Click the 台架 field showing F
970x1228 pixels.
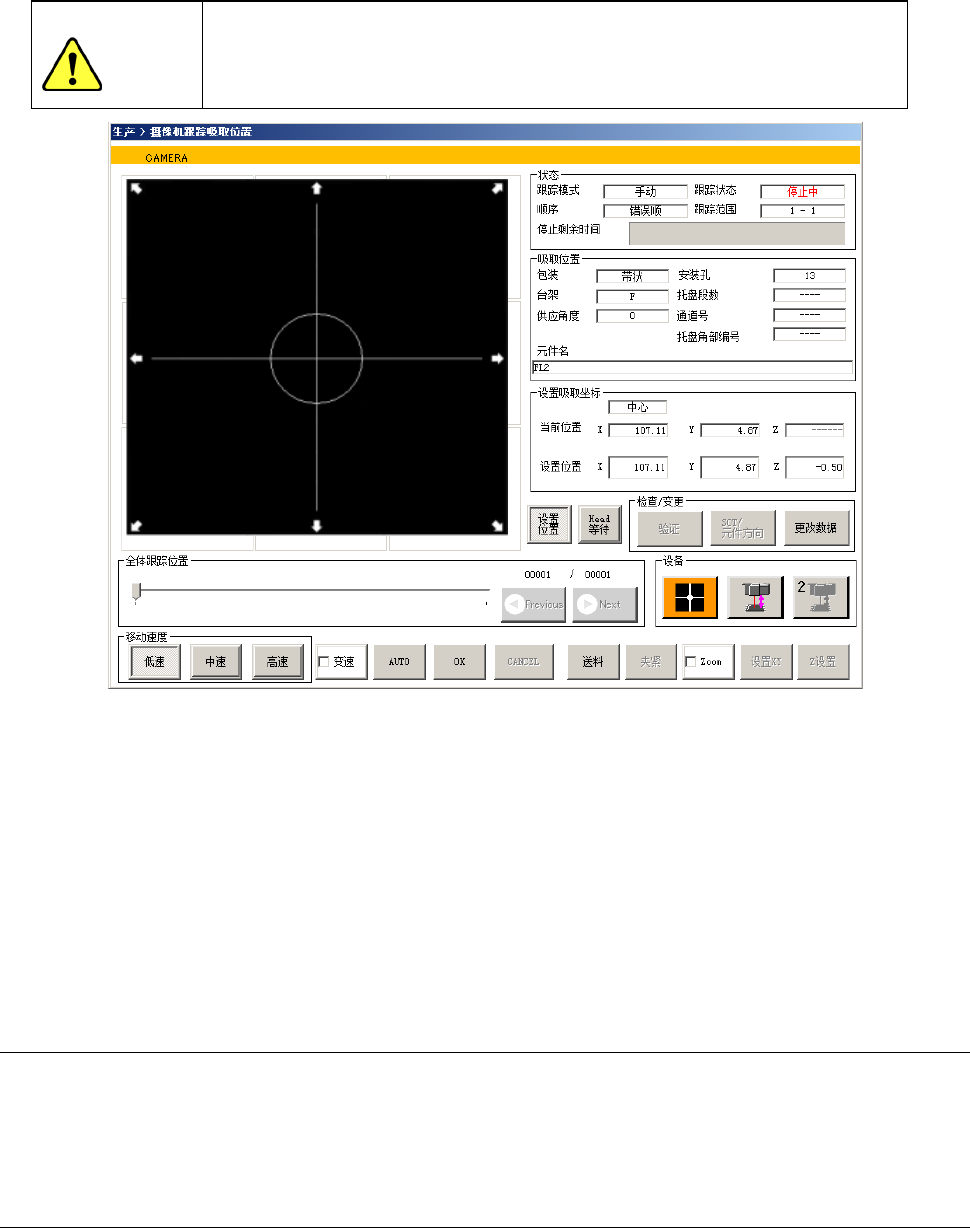click(x=632, y=296)
